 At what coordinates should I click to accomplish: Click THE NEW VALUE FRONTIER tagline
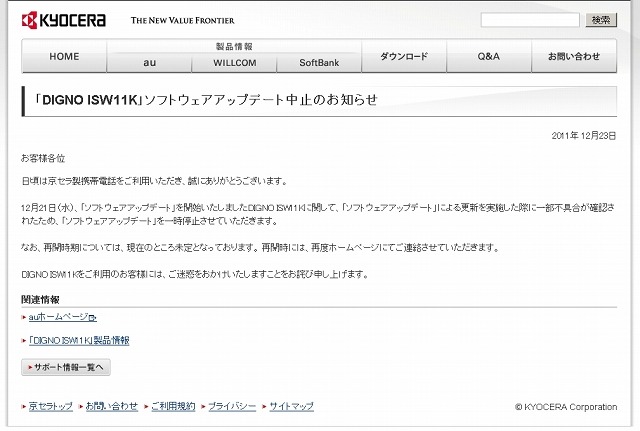click(182, 20)
